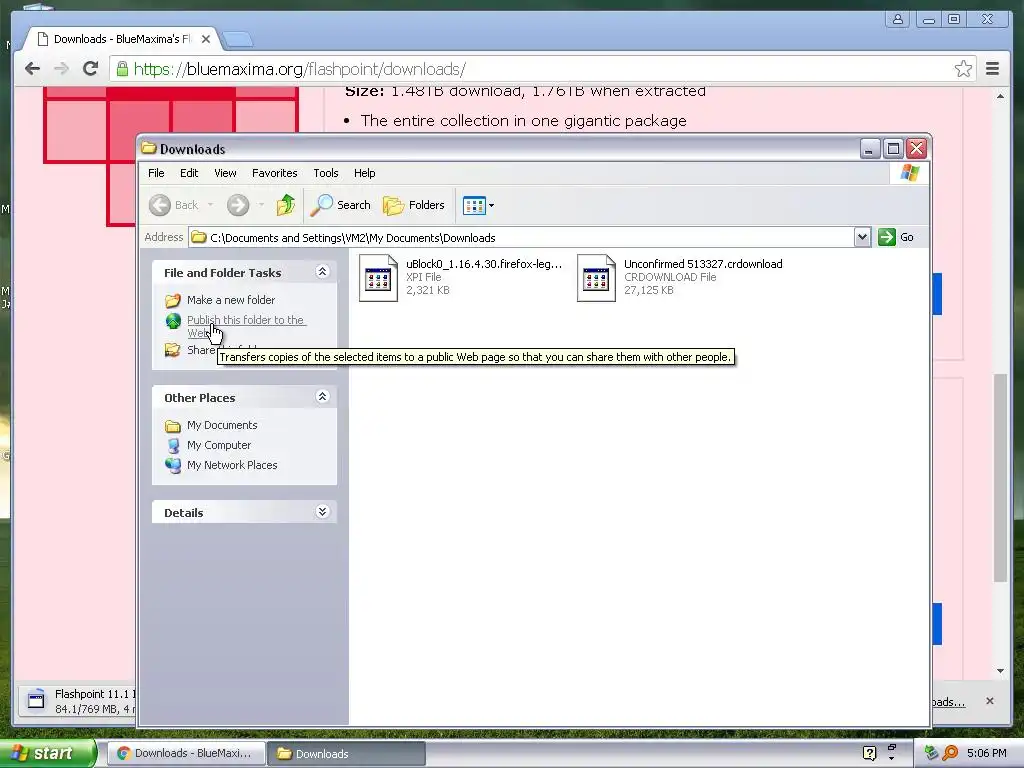Click the Forward arrow in Explorer toolbar
Image resolution: width=1024 pixels, height=768 pixels.
238,205
